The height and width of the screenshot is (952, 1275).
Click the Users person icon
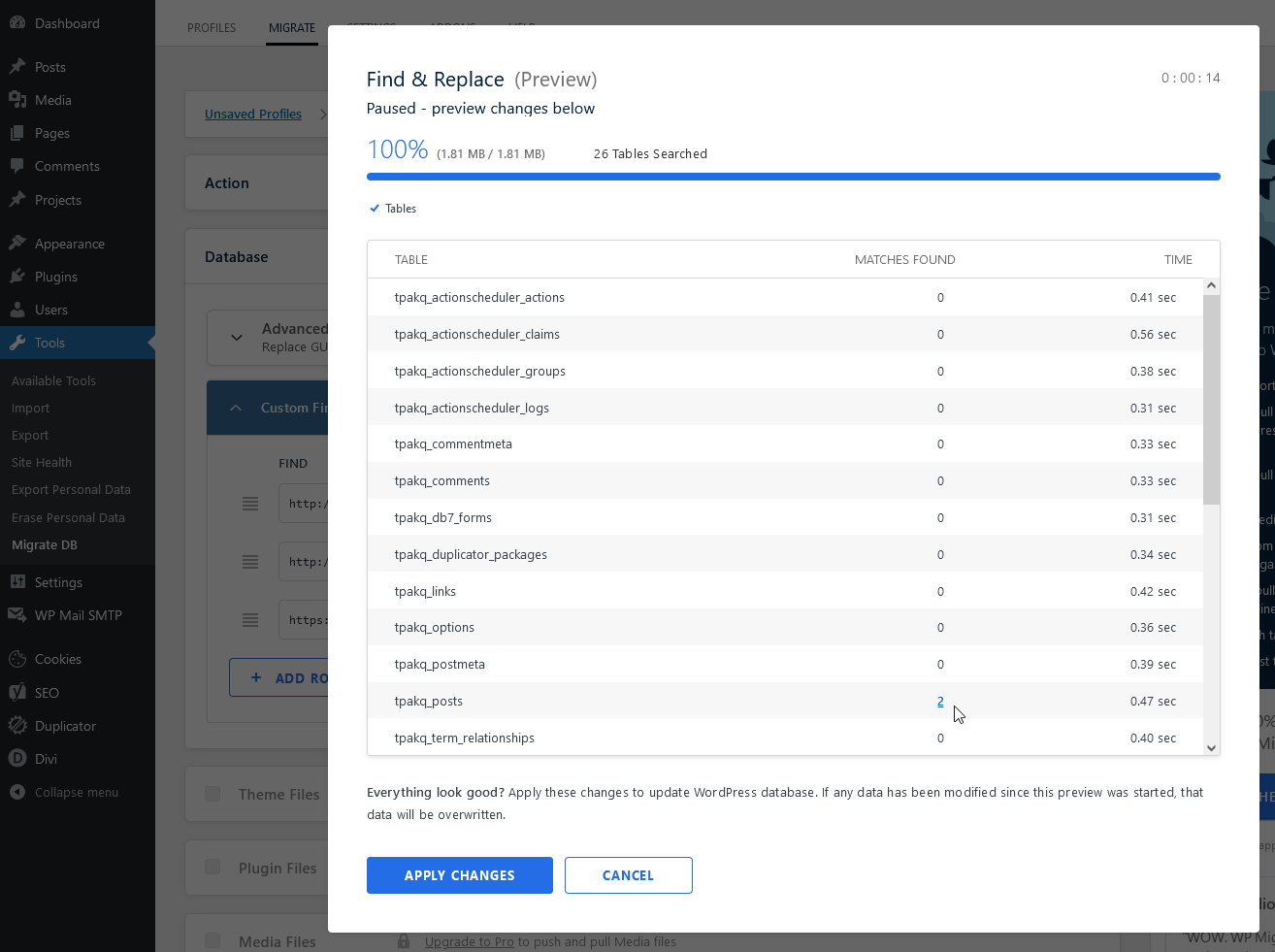[x=17, y=310]
